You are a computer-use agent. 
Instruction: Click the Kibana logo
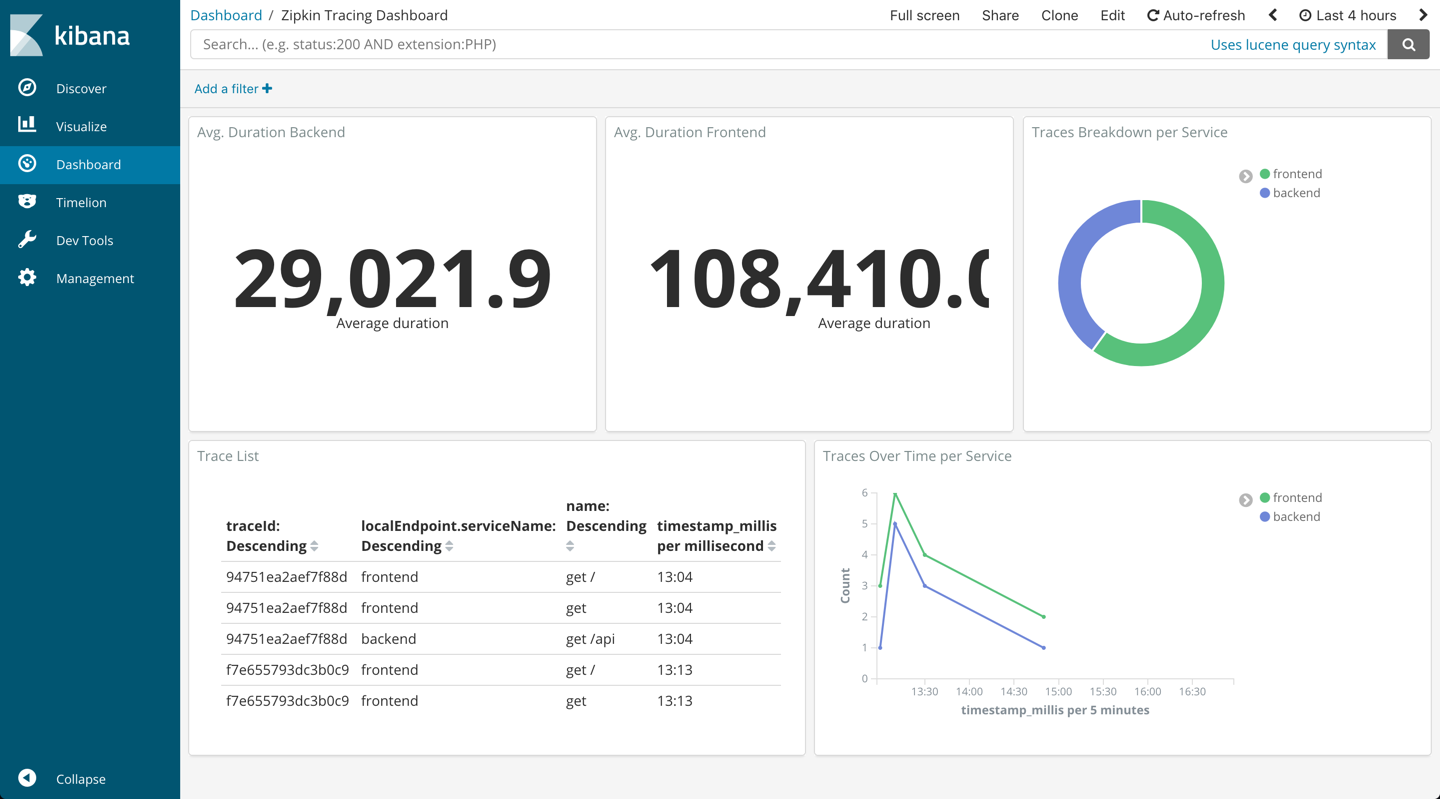[x=70, y=35]
